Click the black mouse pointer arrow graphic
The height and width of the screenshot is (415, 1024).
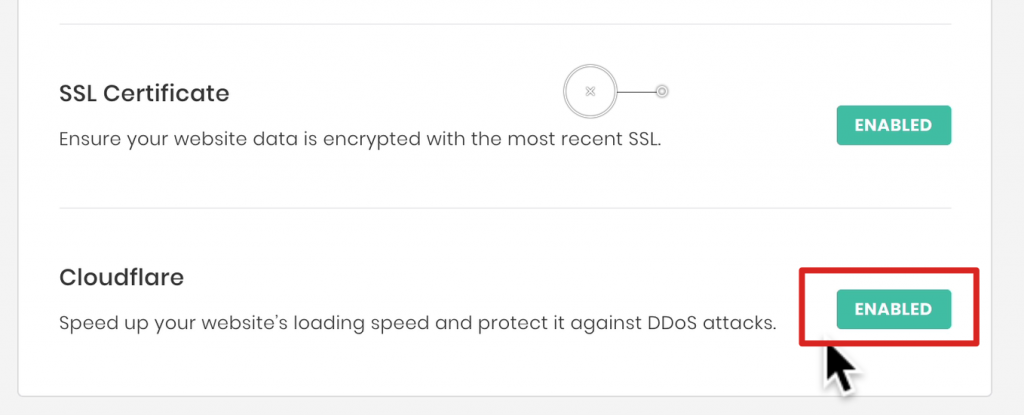coord(840,365)
